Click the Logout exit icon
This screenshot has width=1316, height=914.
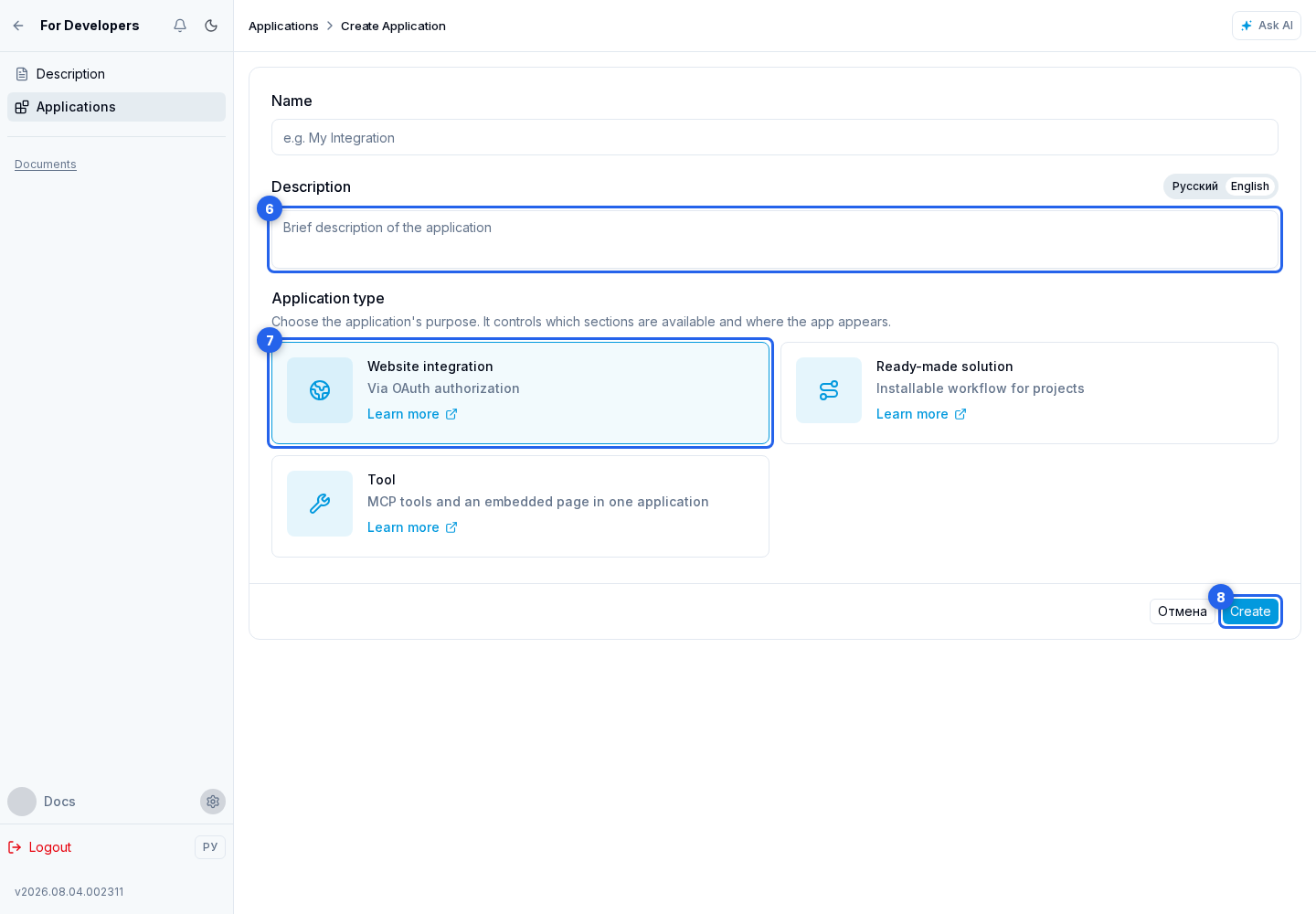click(x=15, y=847)
